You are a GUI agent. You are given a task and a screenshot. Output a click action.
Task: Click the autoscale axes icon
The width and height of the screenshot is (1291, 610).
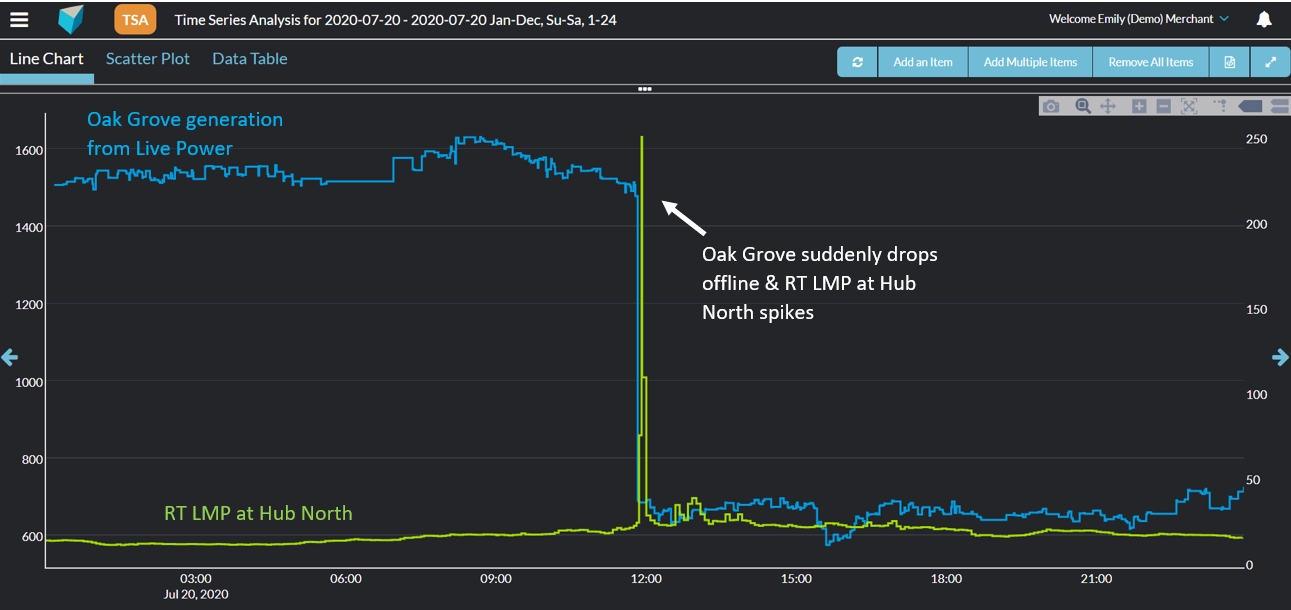[x=1189, y=106]
